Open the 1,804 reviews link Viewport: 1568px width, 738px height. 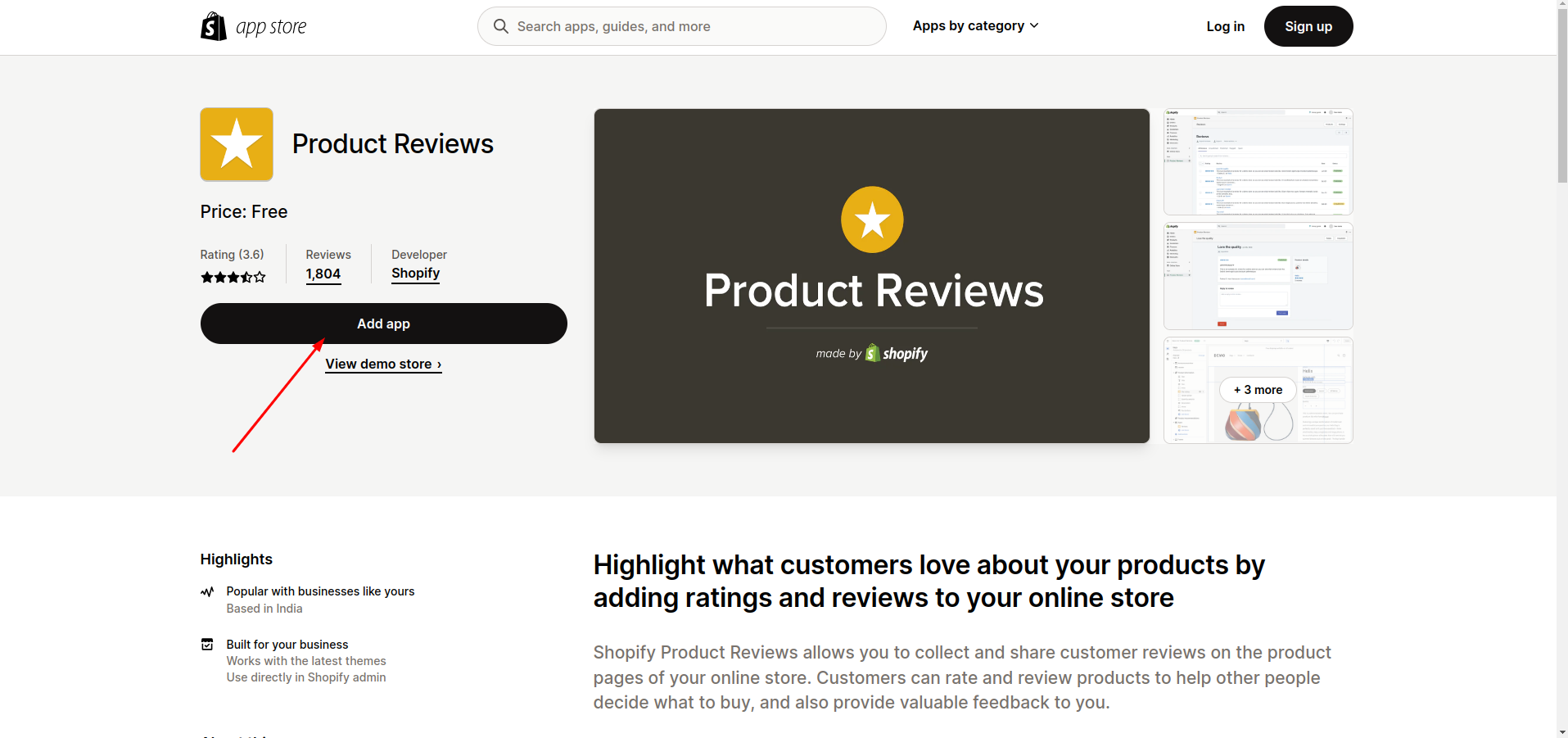[x=323, y=274]
